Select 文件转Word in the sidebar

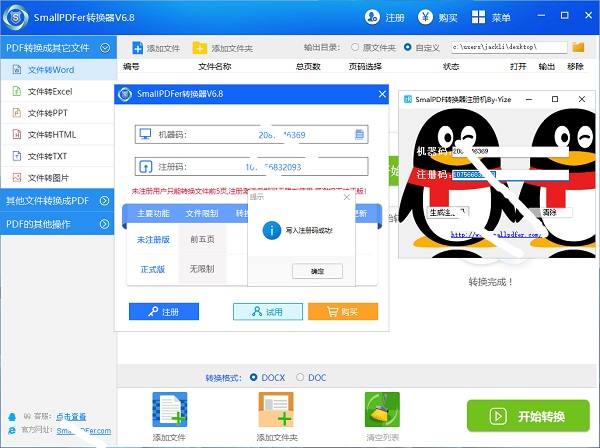pyautogui.click(x=58, y=70)
